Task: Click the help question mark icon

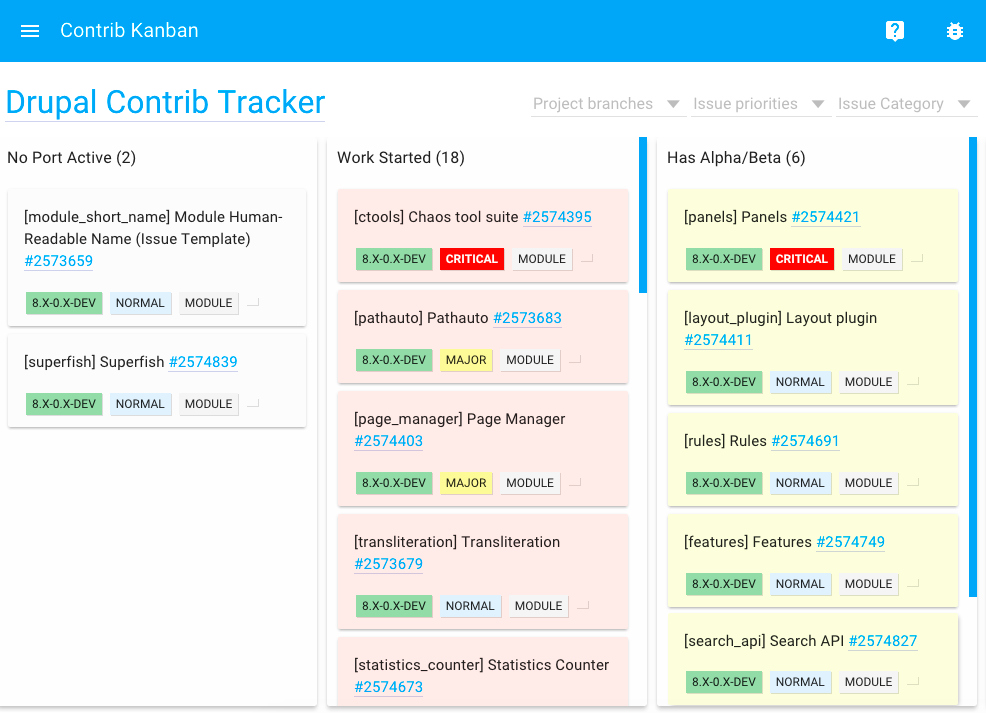Action: click(894, 31)
